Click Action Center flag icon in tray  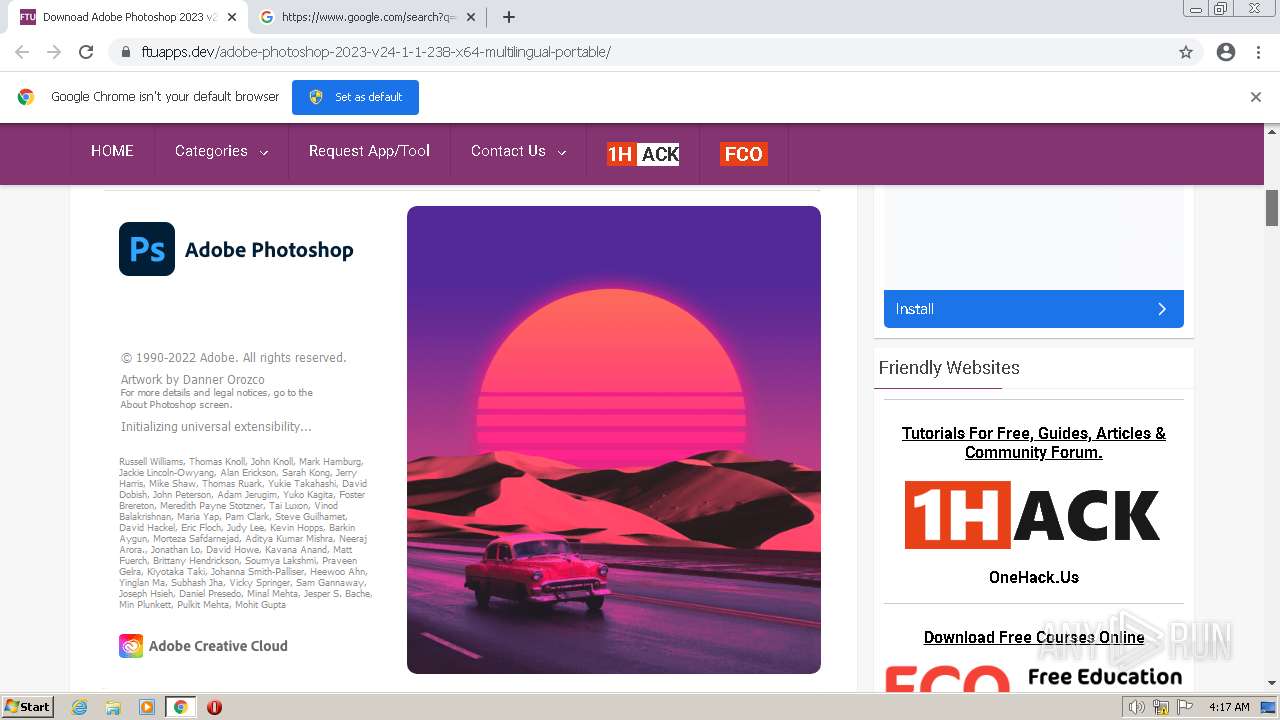[x=1185, y=707]
